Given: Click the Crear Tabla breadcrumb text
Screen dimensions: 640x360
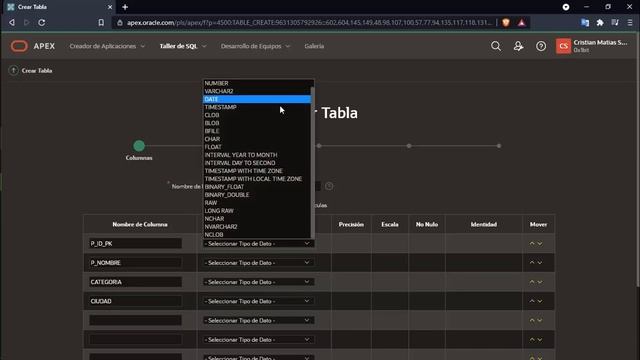Looking at the screenshot, I should 37,71.
